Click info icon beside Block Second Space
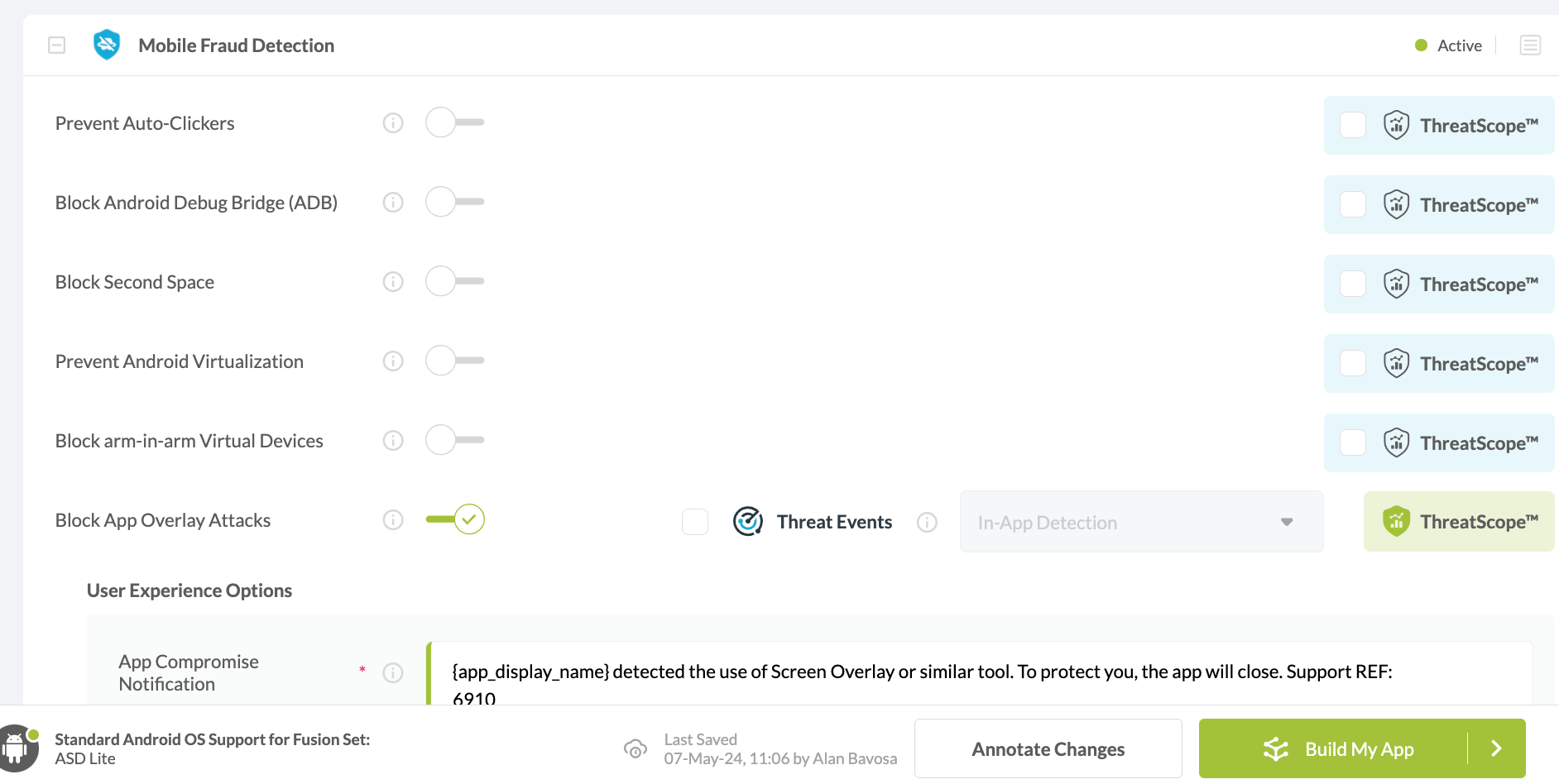Viewport: 1559px width, 784px height. coord(393,282)
